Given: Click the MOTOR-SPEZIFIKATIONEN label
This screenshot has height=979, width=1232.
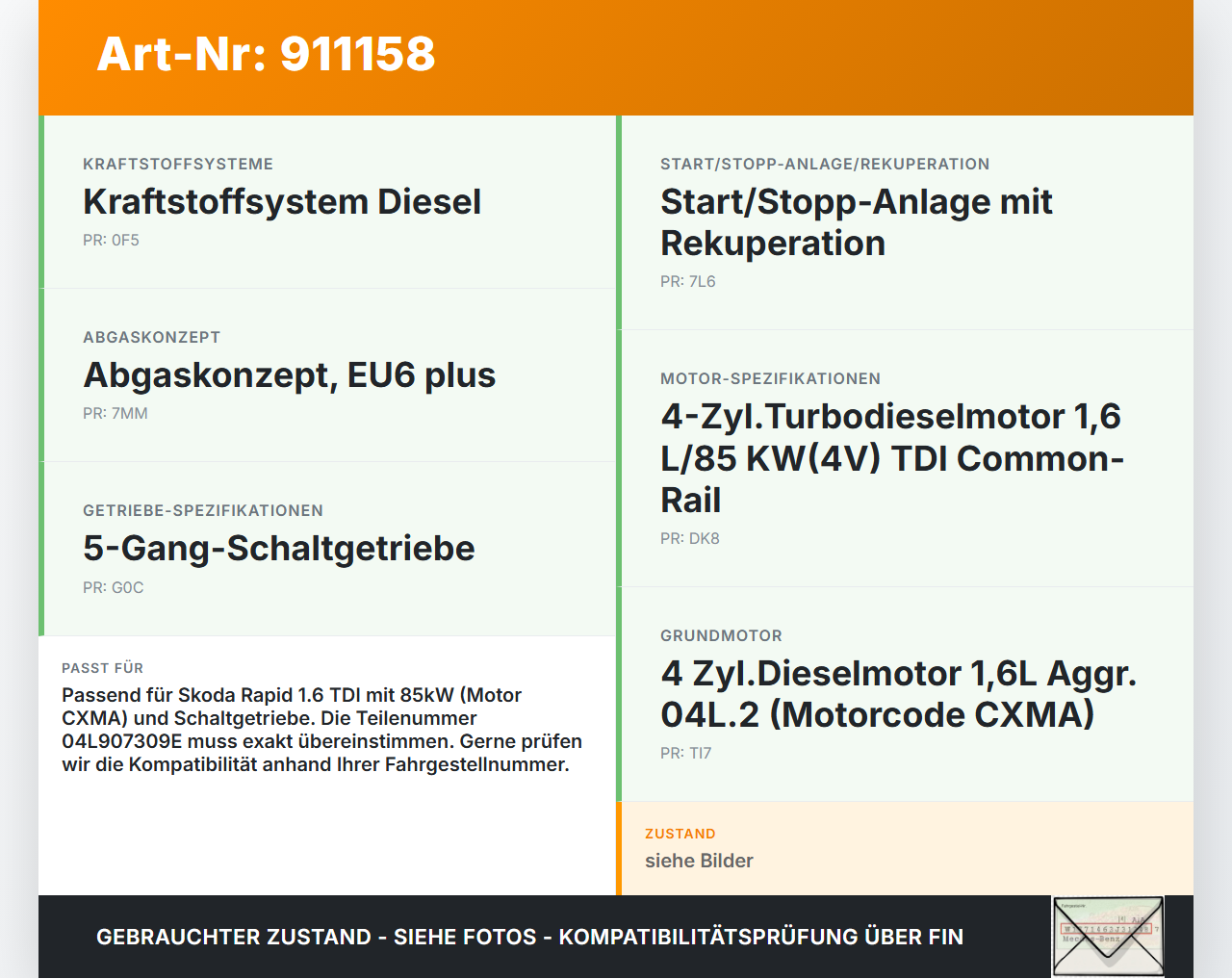Looking at the screenshot, I should (x=770, y=378).
